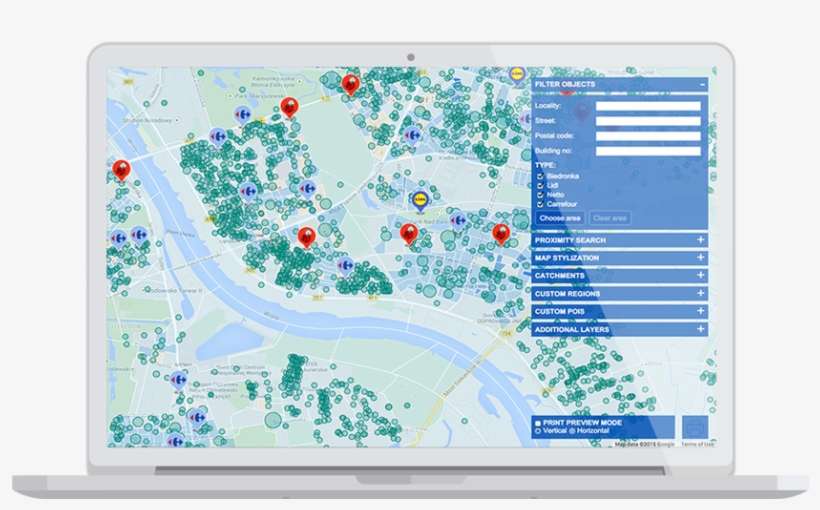Focus the Locality input field
820x510 pixels.
(x=648, y=106)
